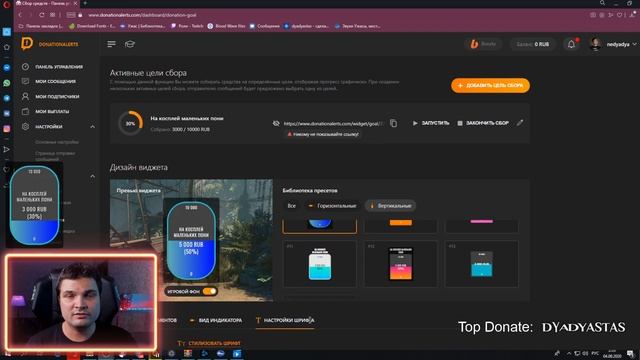Open WhatsApp in the Opera sidebar
This screenshot has width=640, height=360.
pos(7,83)
